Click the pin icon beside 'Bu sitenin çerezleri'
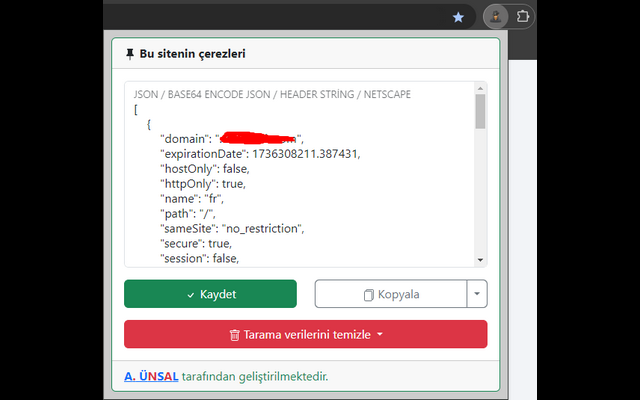 pyautogui.click(x=130, y=54)
